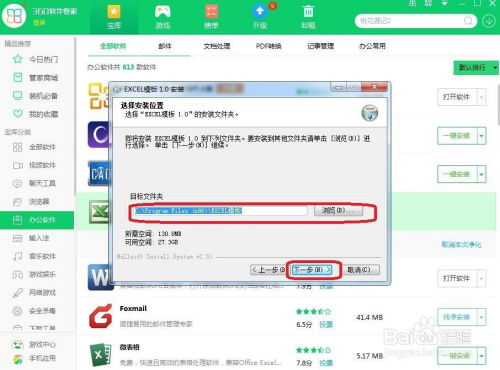Viewport: 500px width, 370px height.
Task: Select 今日热门 star in sidebar
Action: click(35, 59)
